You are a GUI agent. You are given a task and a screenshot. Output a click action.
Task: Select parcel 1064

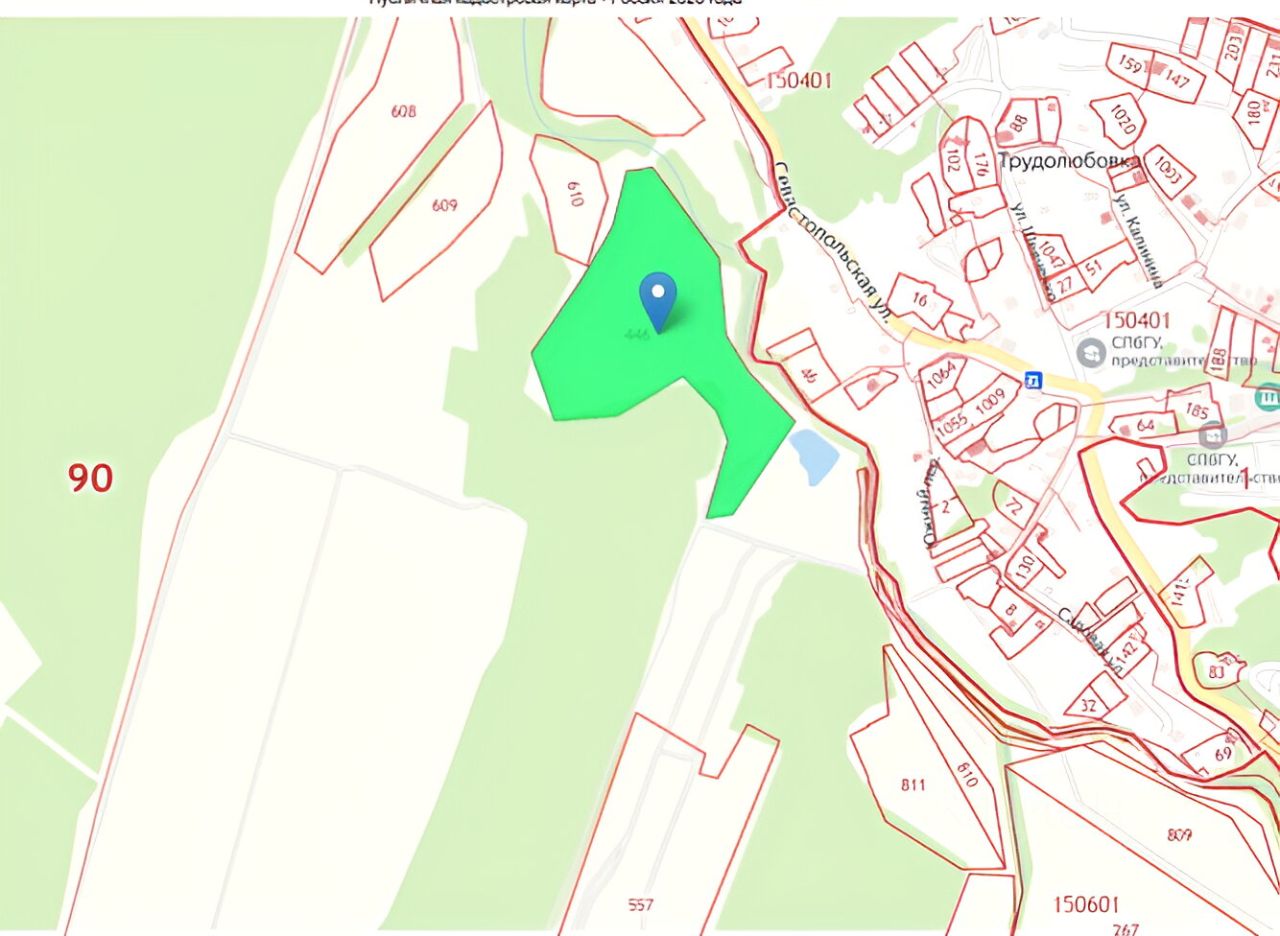[x=943, y=378]
